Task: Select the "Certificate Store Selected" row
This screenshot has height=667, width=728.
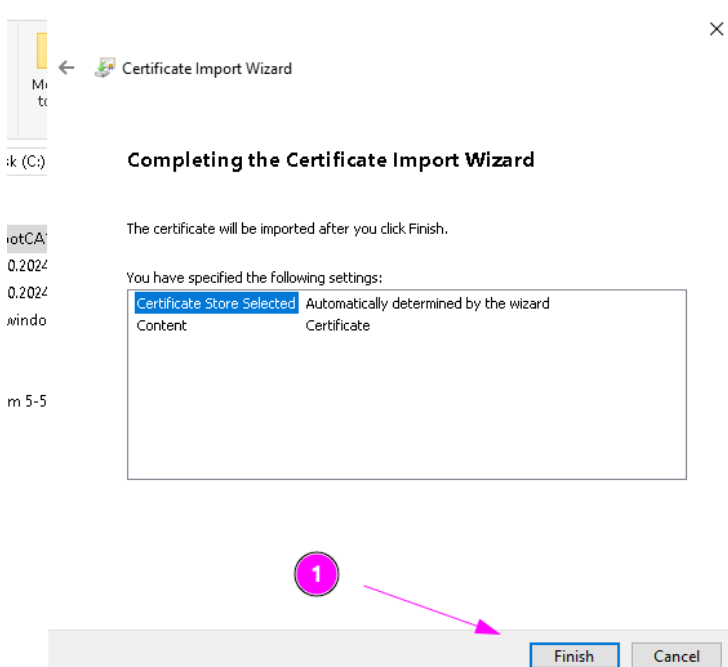Action: click(216, 303)
